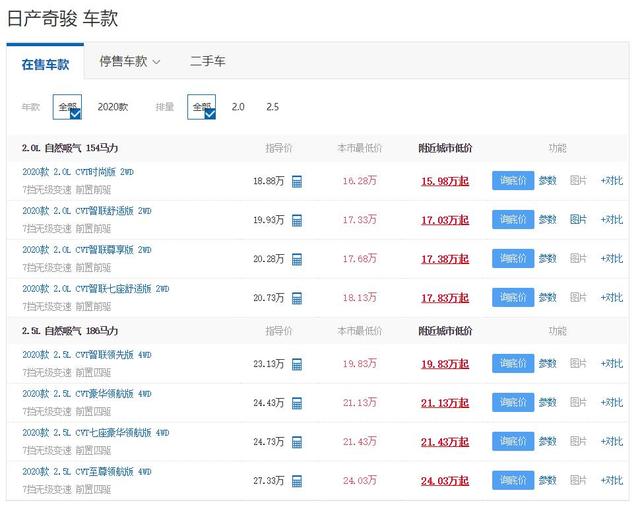
Task: Click 询底价 for the 27.33万 model
Action: coord(513,480)
